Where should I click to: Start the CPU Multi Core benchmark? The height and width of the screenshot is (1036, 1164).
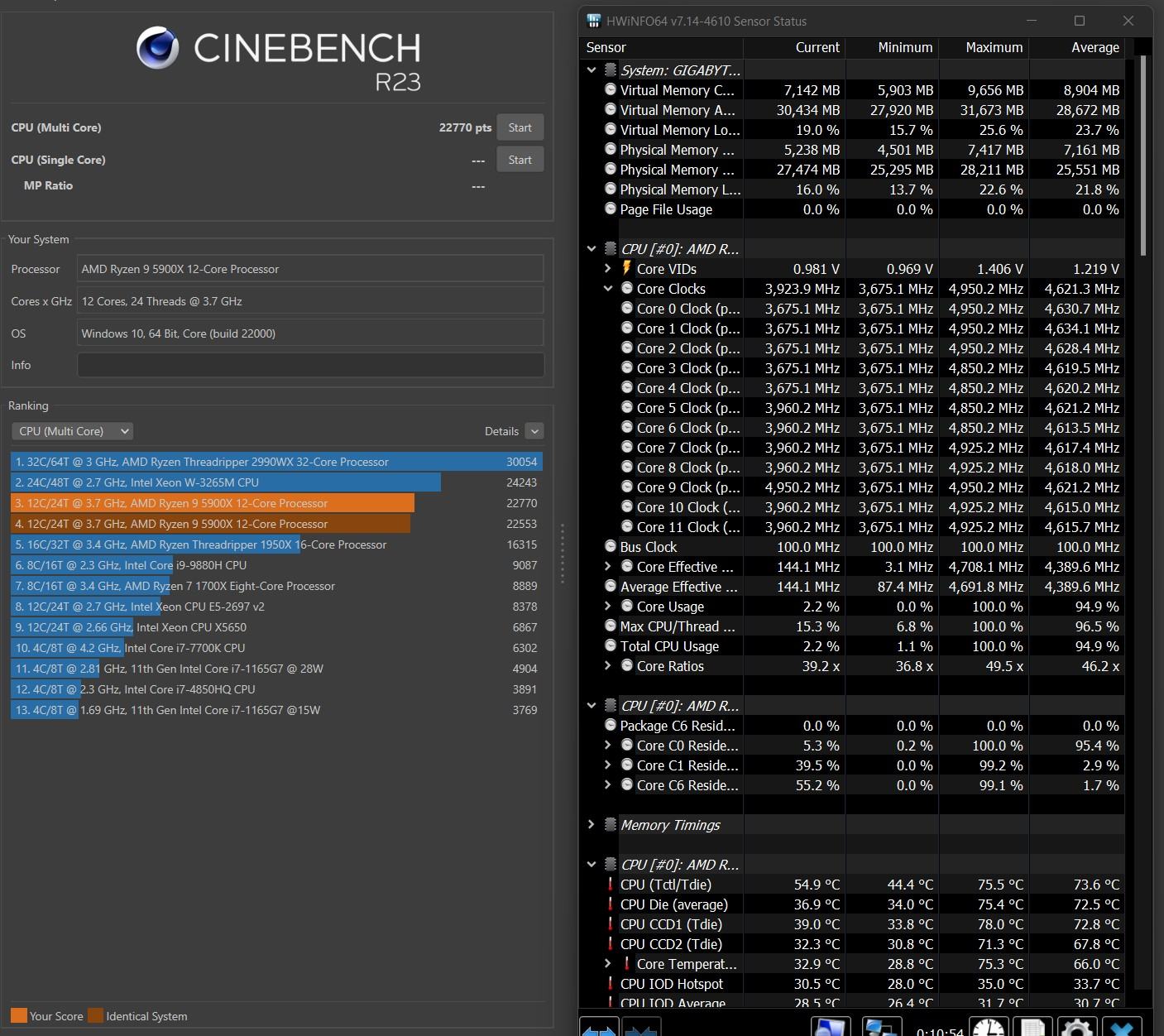click(x=520, y=127)
